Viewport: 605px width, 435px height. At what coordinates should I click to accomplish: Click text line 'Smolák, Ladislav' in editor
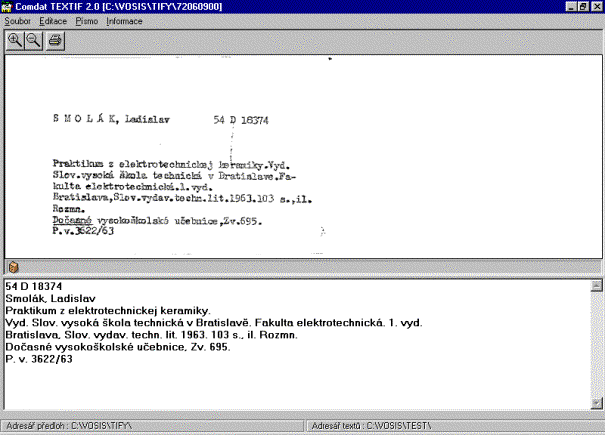pyautogui.click(x=45, y=299)
